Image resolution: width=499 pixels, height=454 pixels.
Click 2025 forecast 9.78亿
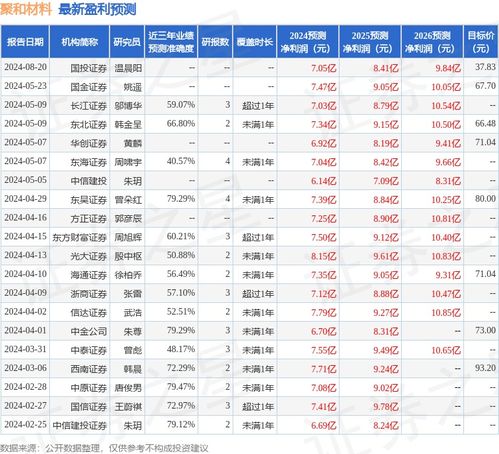click(x=386, y=407)
